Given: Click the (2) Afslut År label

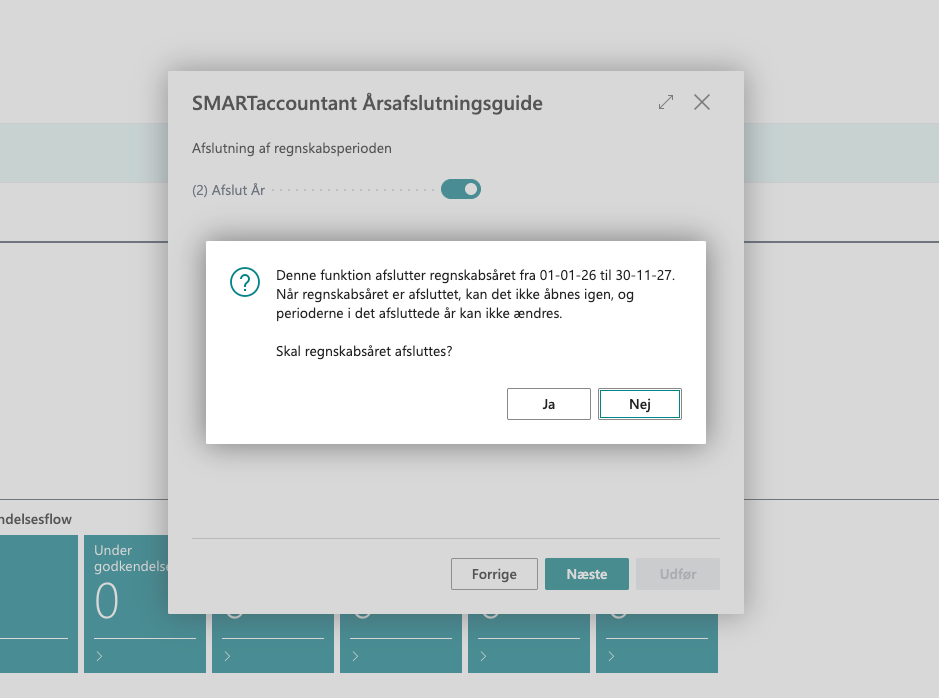Looking at the screenshot, I should pos(229,190).
